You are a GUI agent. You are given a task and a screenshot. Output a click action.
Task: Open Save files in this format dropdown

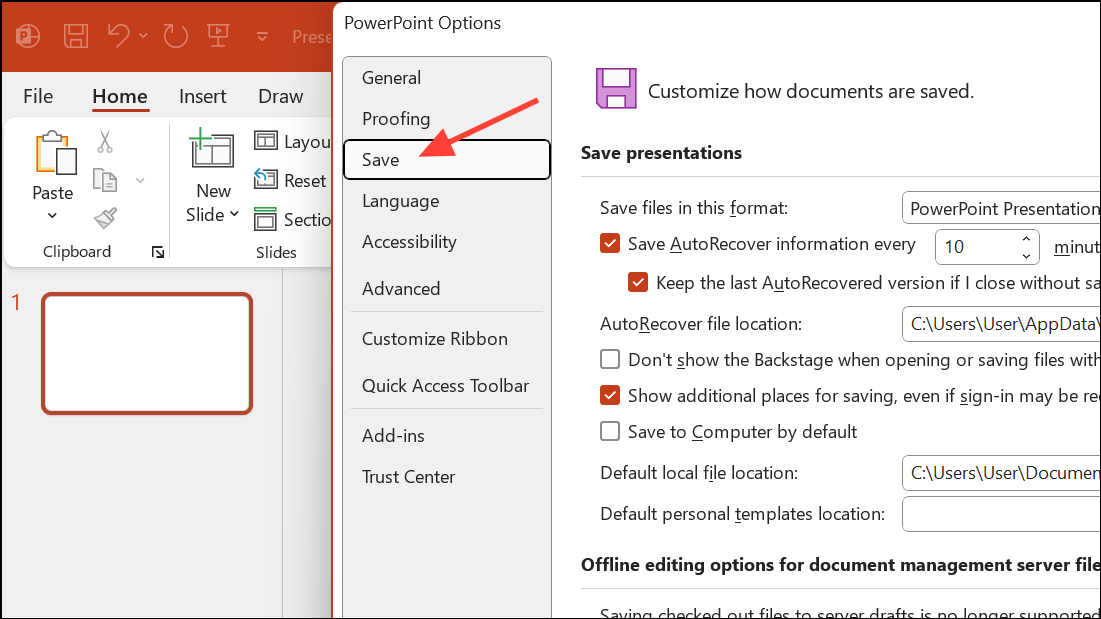pyautogui.click(x=1000, y=209)
